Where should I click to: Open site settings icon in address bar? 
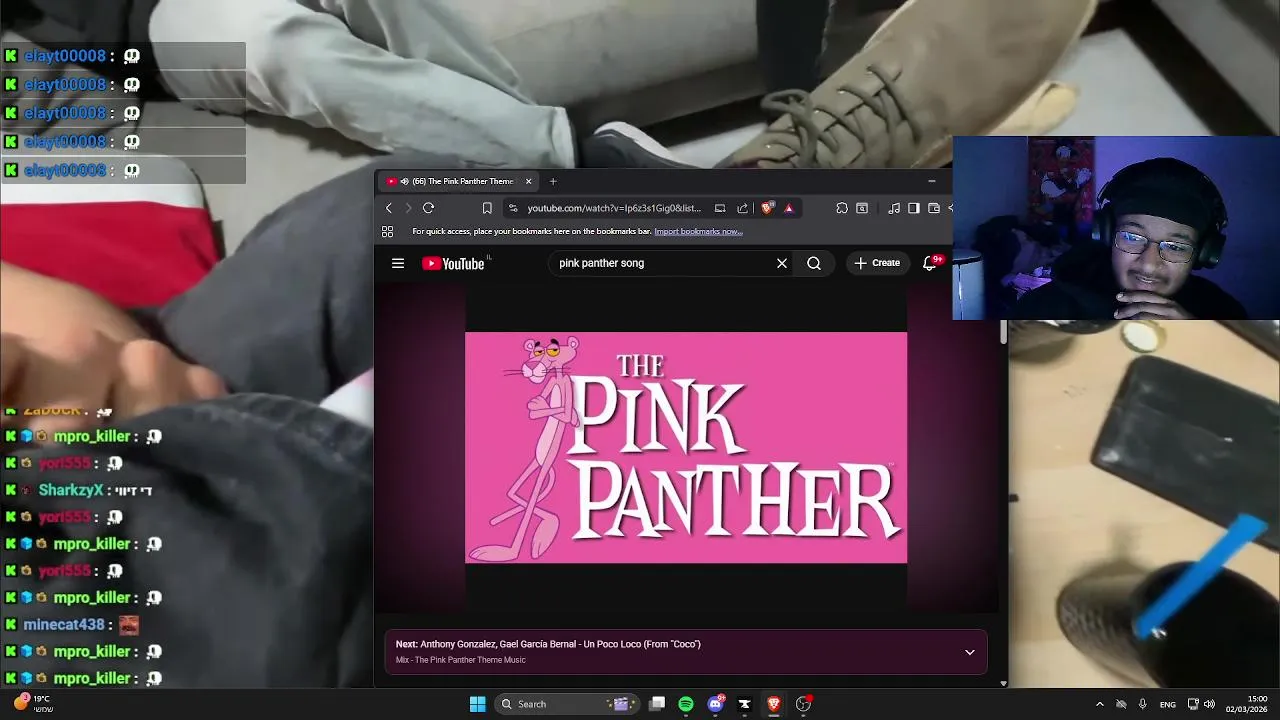[513, 208]
